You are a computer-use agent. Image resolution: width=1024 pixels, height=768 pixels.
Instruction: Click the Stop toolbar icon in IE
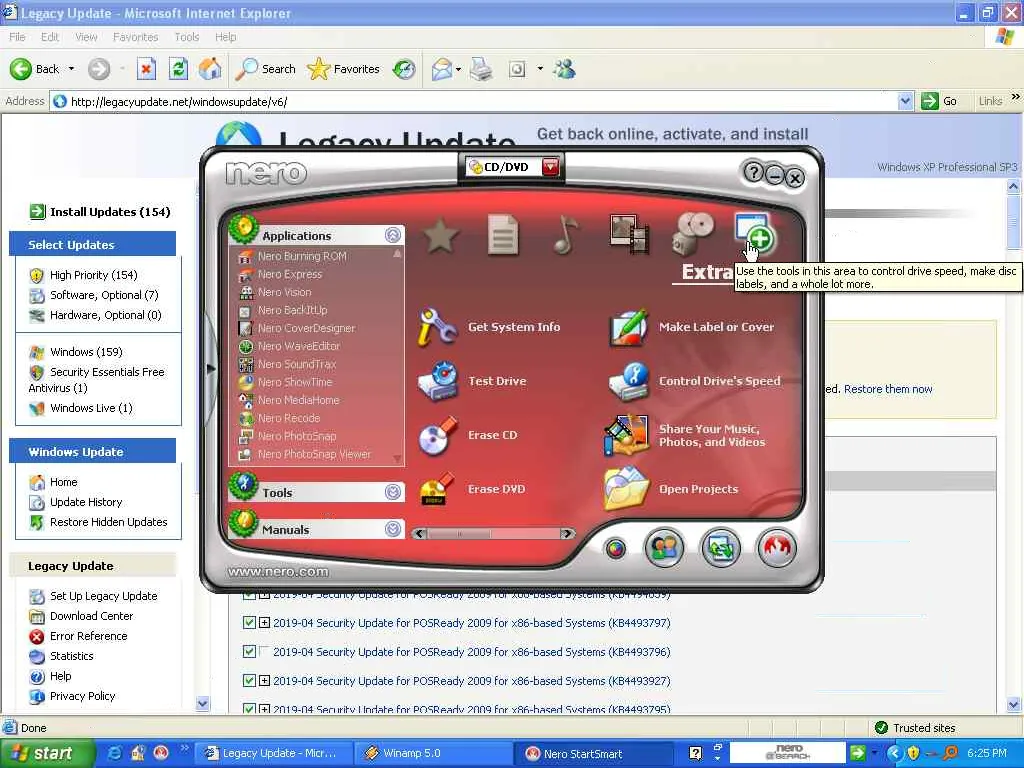click(146, 69)
